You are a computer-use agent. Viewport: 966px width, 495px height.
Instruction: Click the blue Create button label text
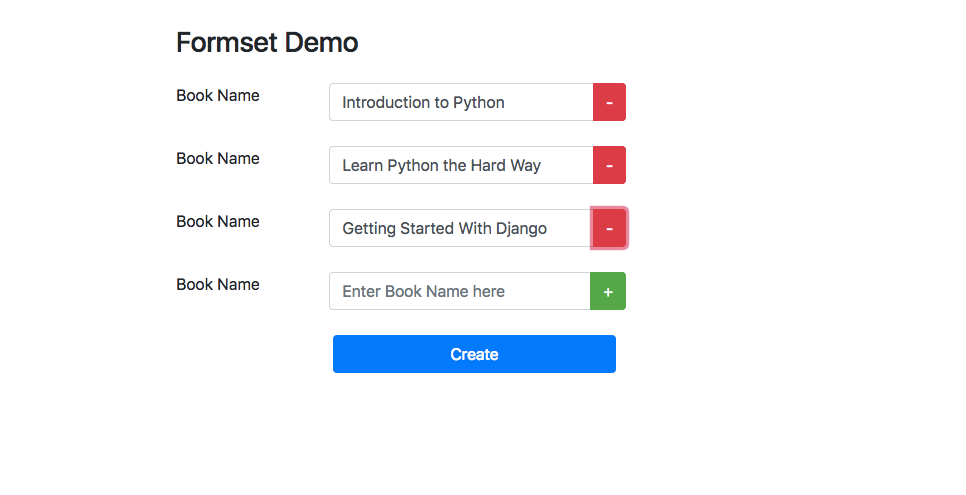(x=474, y=354)
